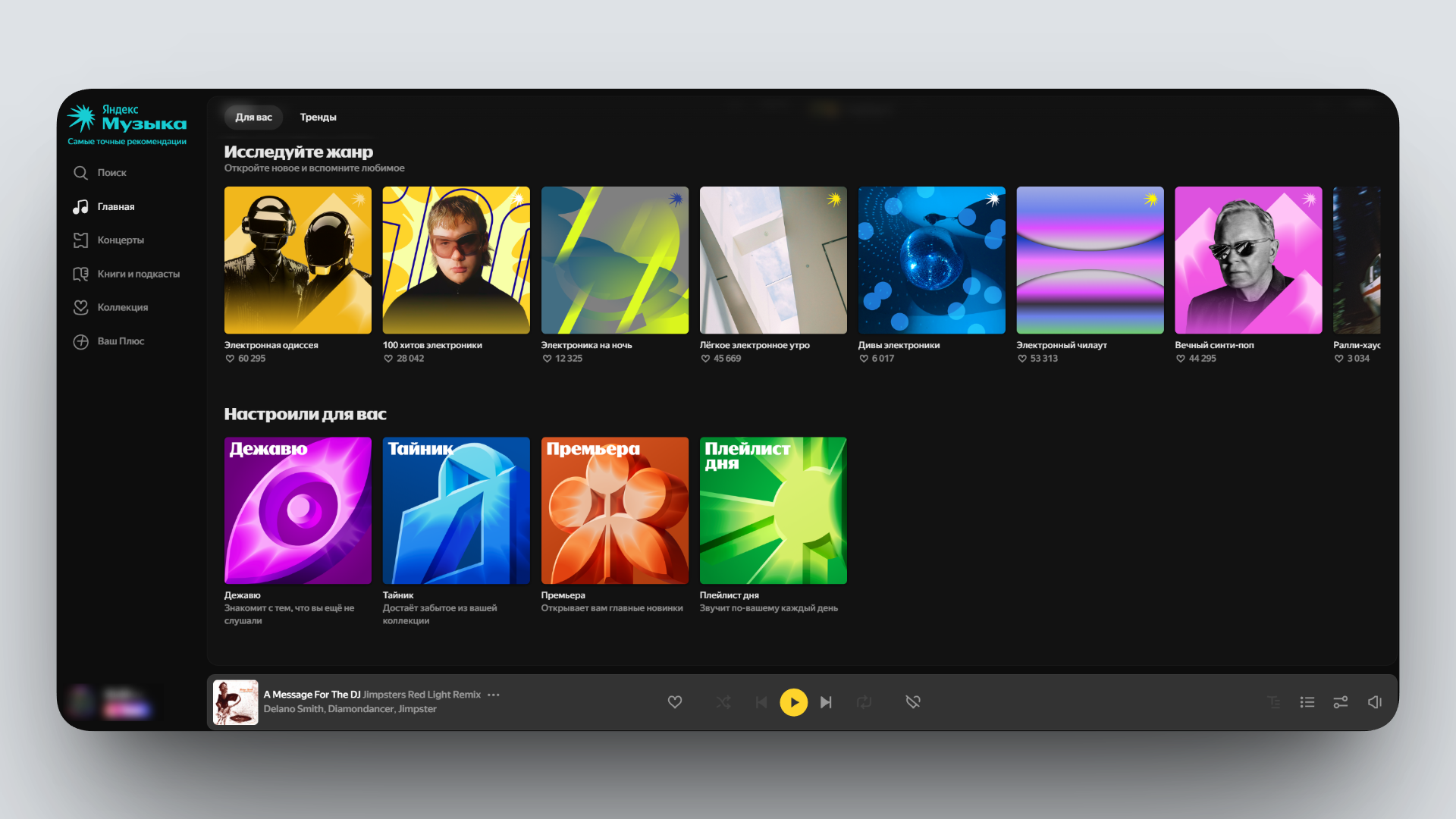
Task: Open Your Plus section
Action: tap(120, 341)
